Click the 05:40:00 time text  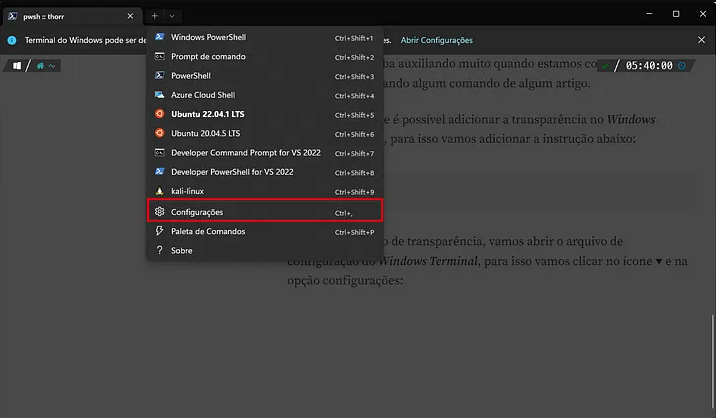click(649, 66)
